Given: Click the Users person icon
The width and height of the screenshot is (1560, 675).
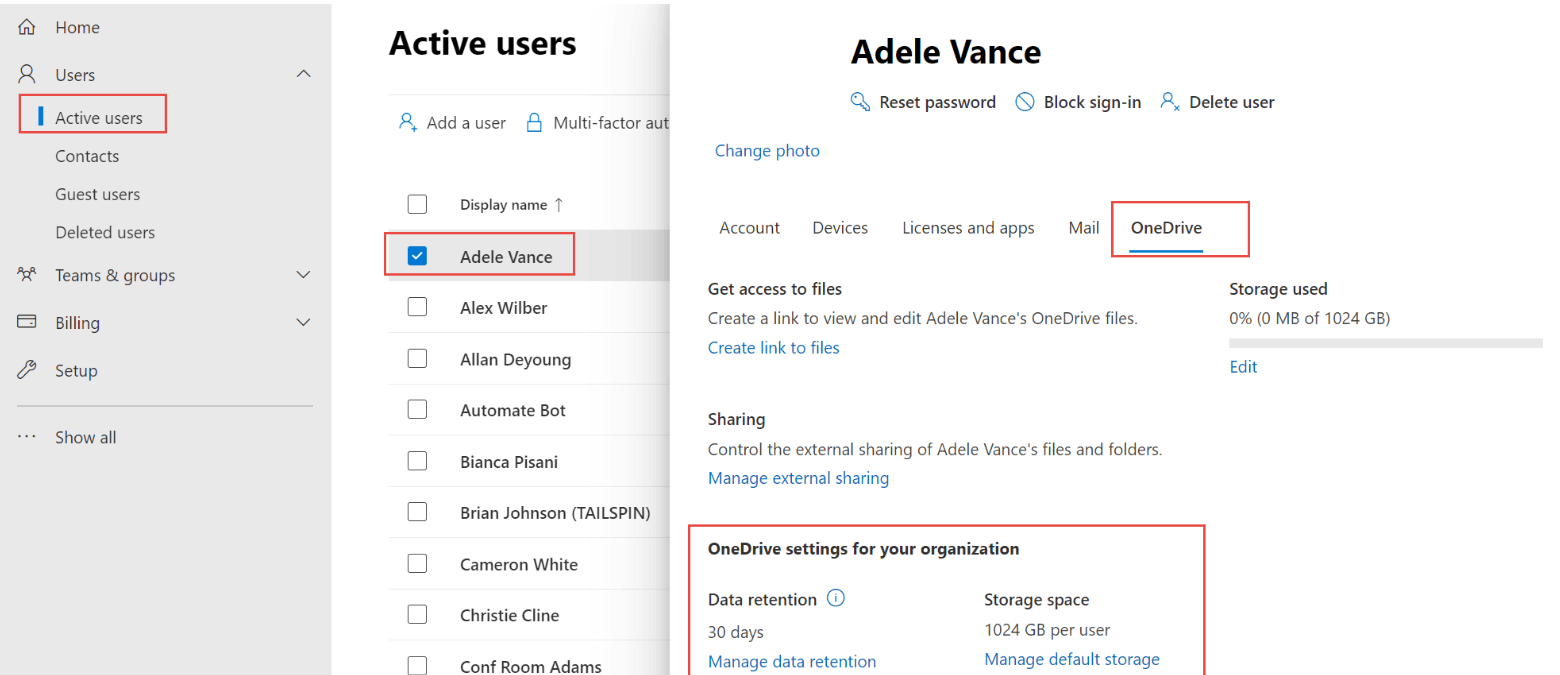Looking at the screenshot, I should click(27, 75).
